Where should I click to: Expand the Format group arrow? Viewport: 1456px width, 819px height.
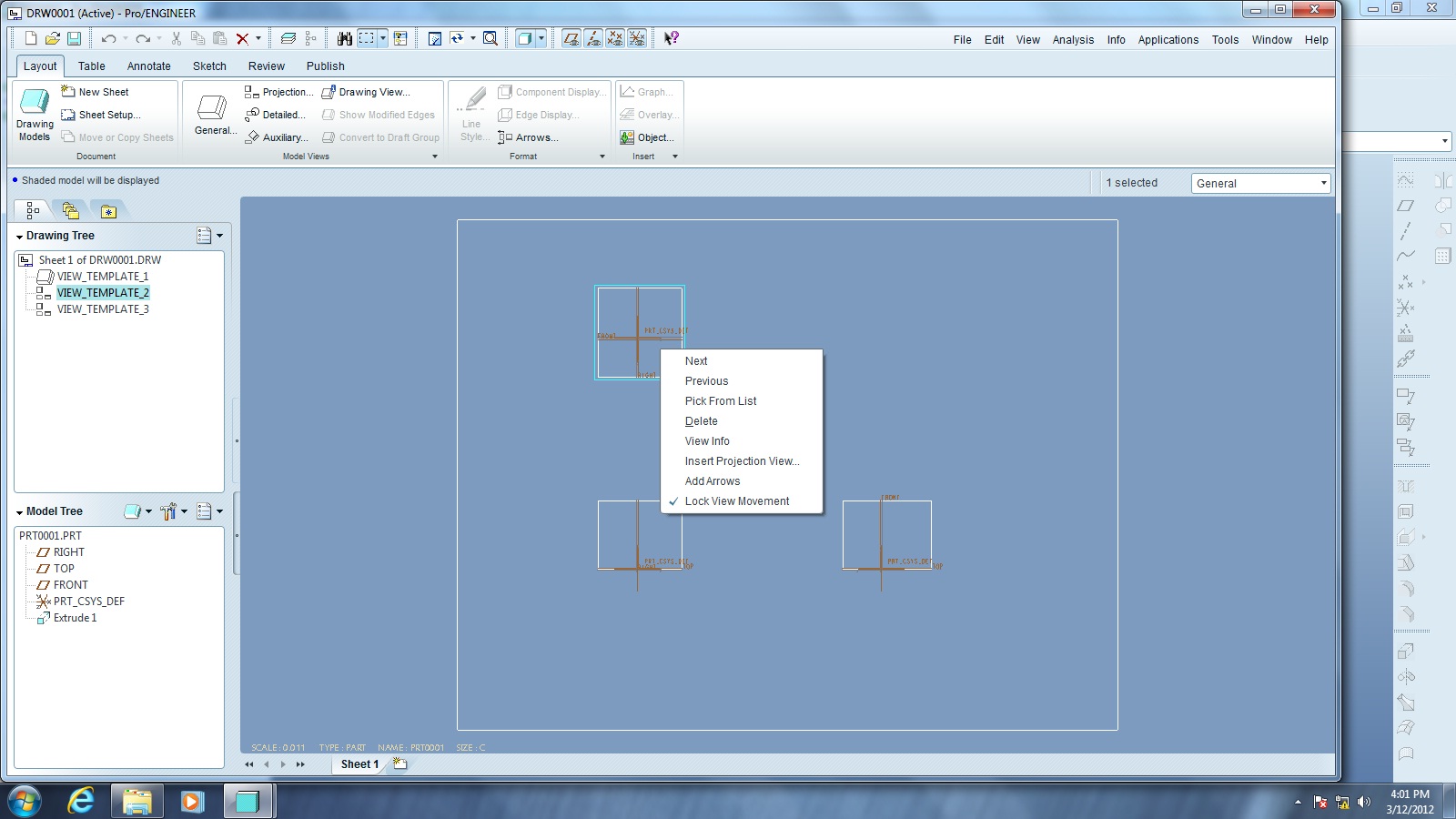pyautogui.click(x=602, y=157)
